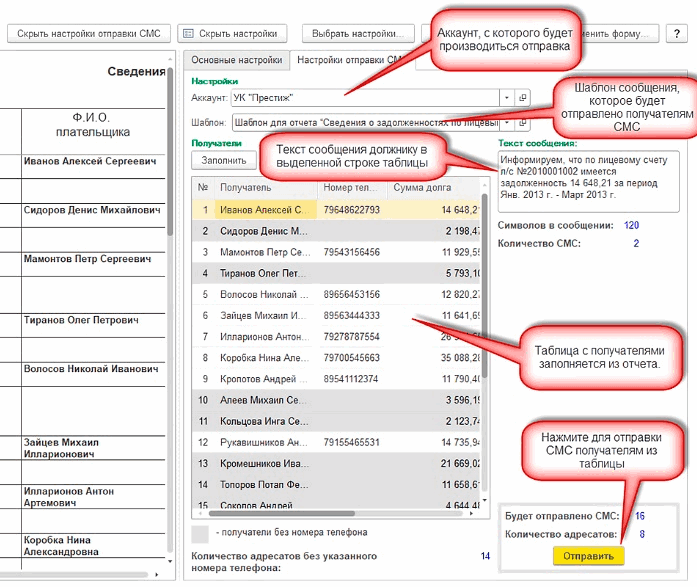Screen dimensions: 697x587
Task: Select recipient row 'Алеев Михаил Се...'
Action: [336, 400]
